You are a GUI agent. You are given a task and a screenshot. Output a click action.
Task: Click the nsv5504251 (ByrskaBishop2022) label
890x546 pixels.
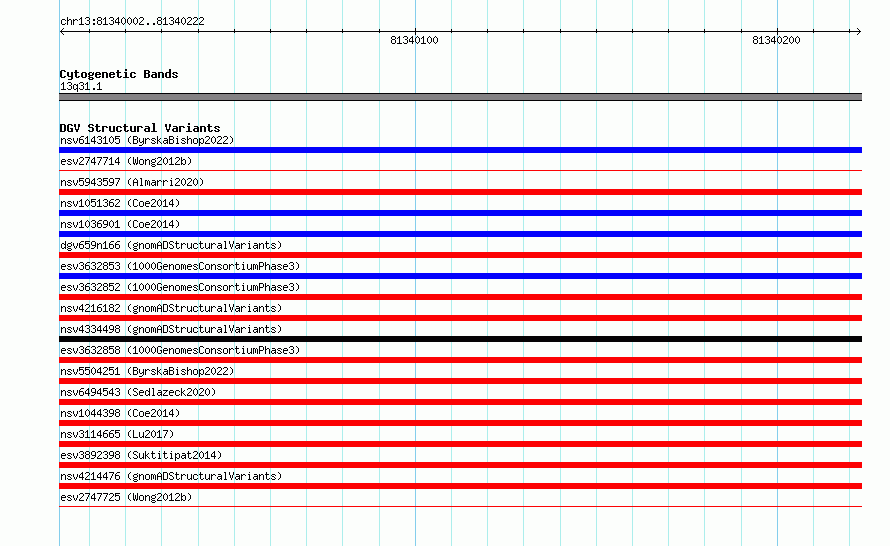147,371
